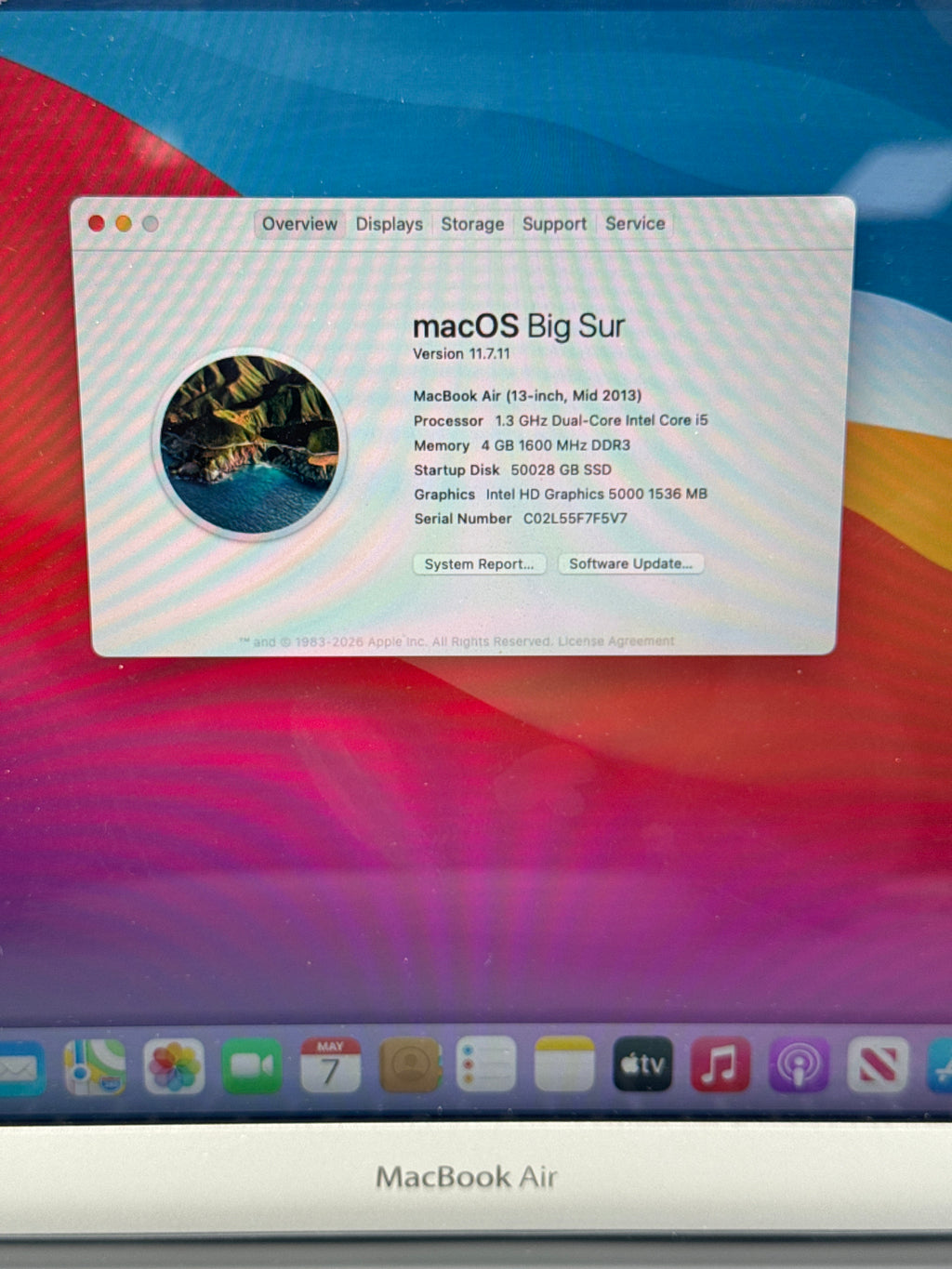952x1269 pixels.
Task: Open System Report
Action: [x=479, y=564]
